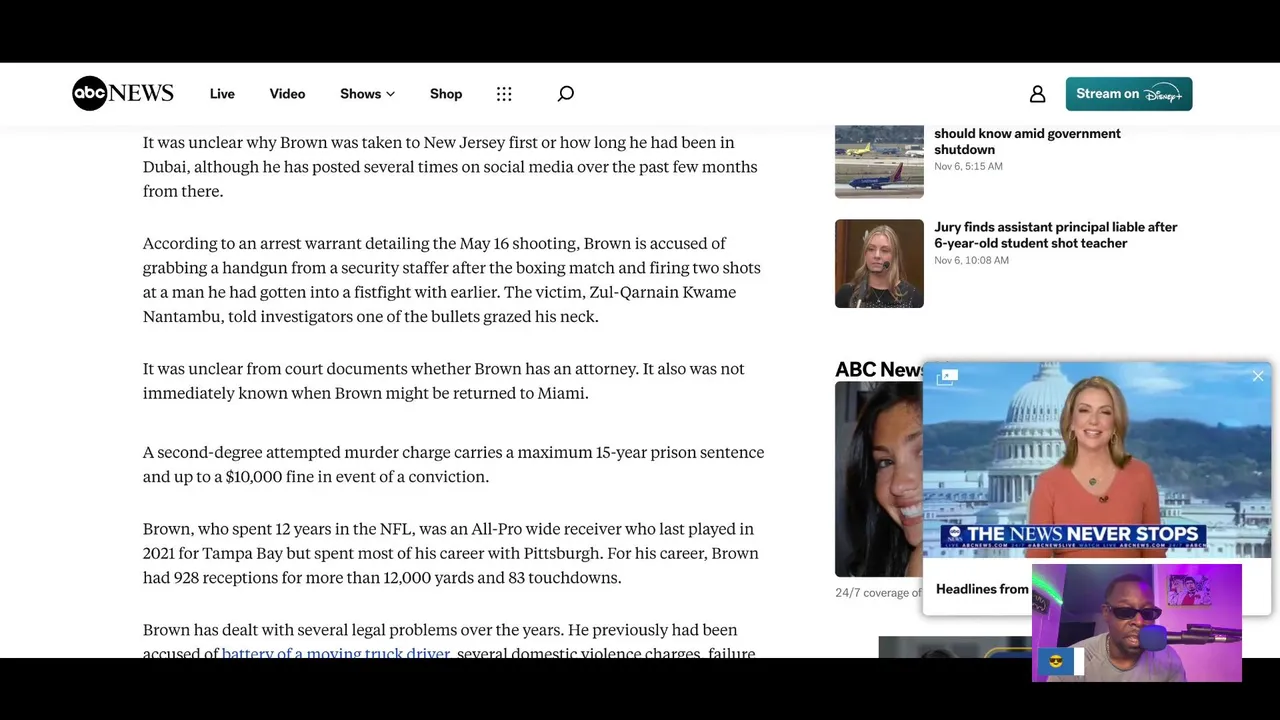The width and height of the screenshot is (1280, 720).
Task: Click Stream on Disney+ button
Action: [1128, 94]
